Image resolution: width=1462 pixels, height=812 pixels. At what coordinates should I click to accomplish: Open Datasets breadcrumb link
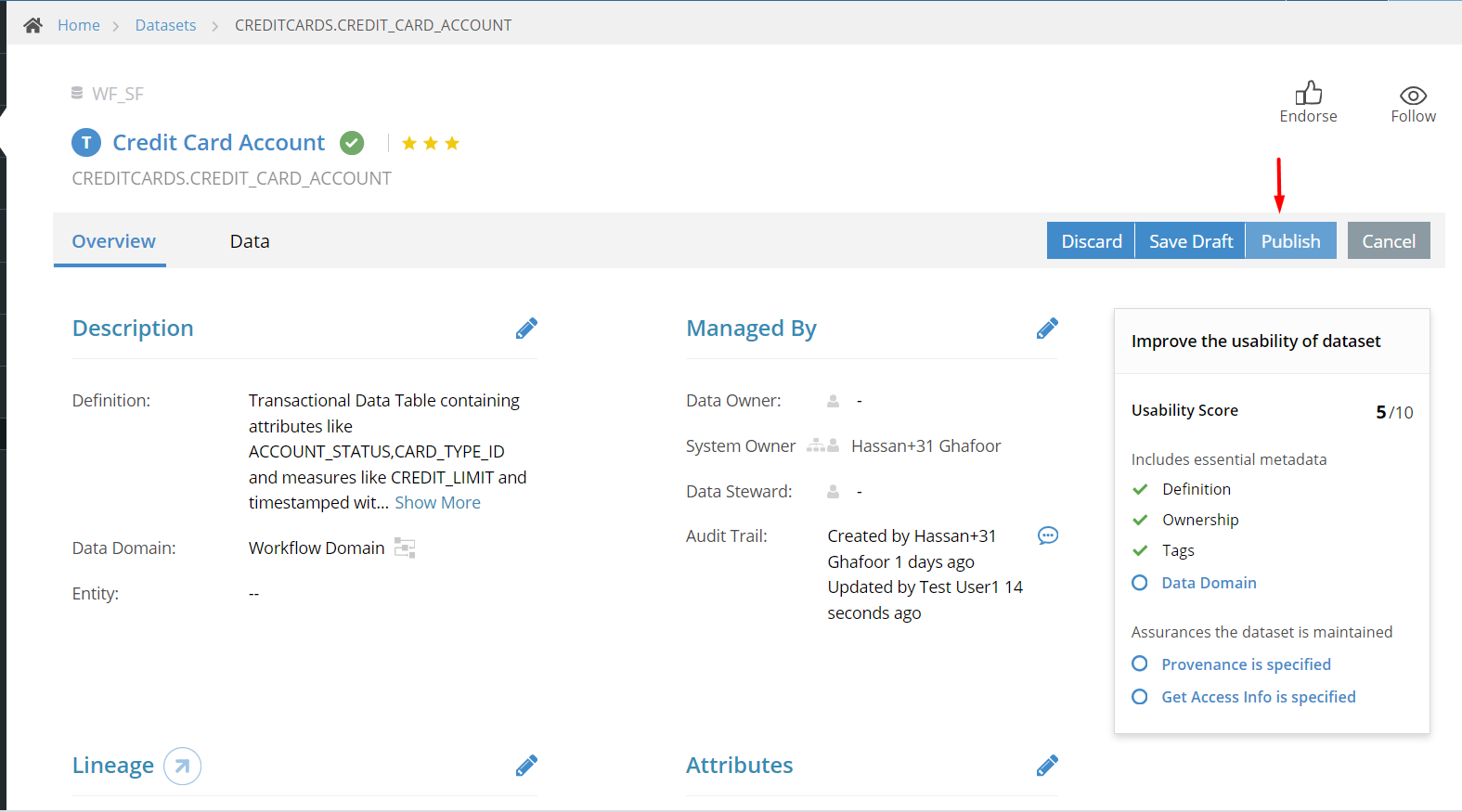(x=165, y=25)
